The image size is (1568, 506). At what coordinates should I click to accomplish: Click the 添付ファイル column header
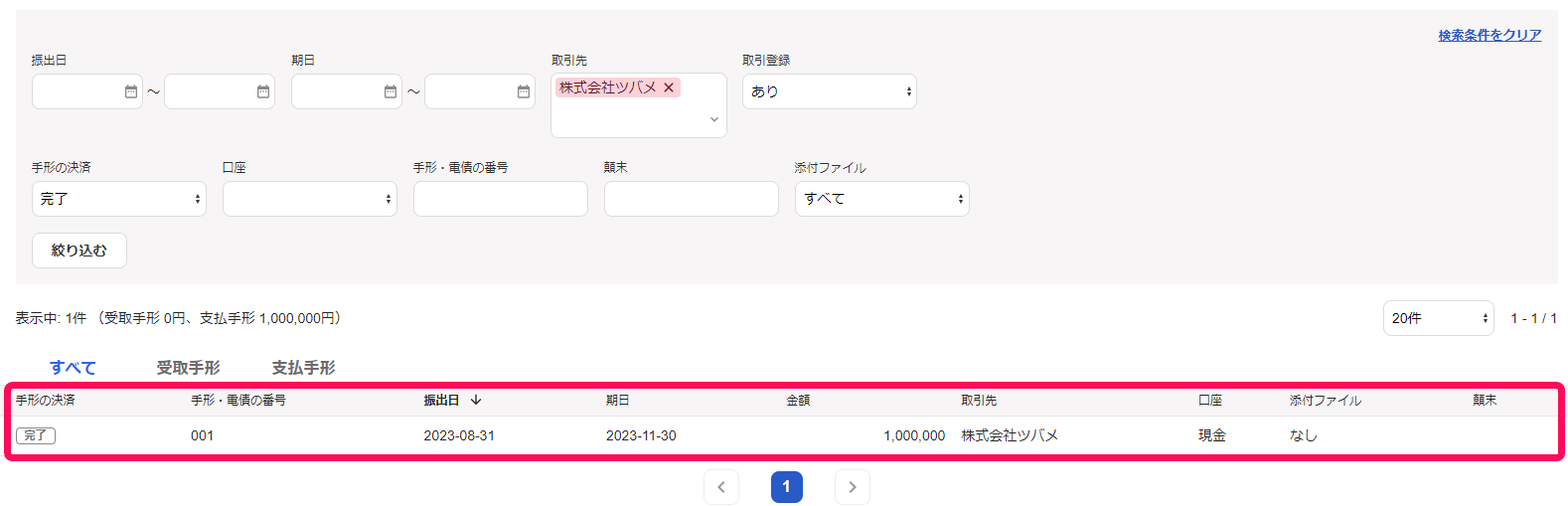point(1326,401)
